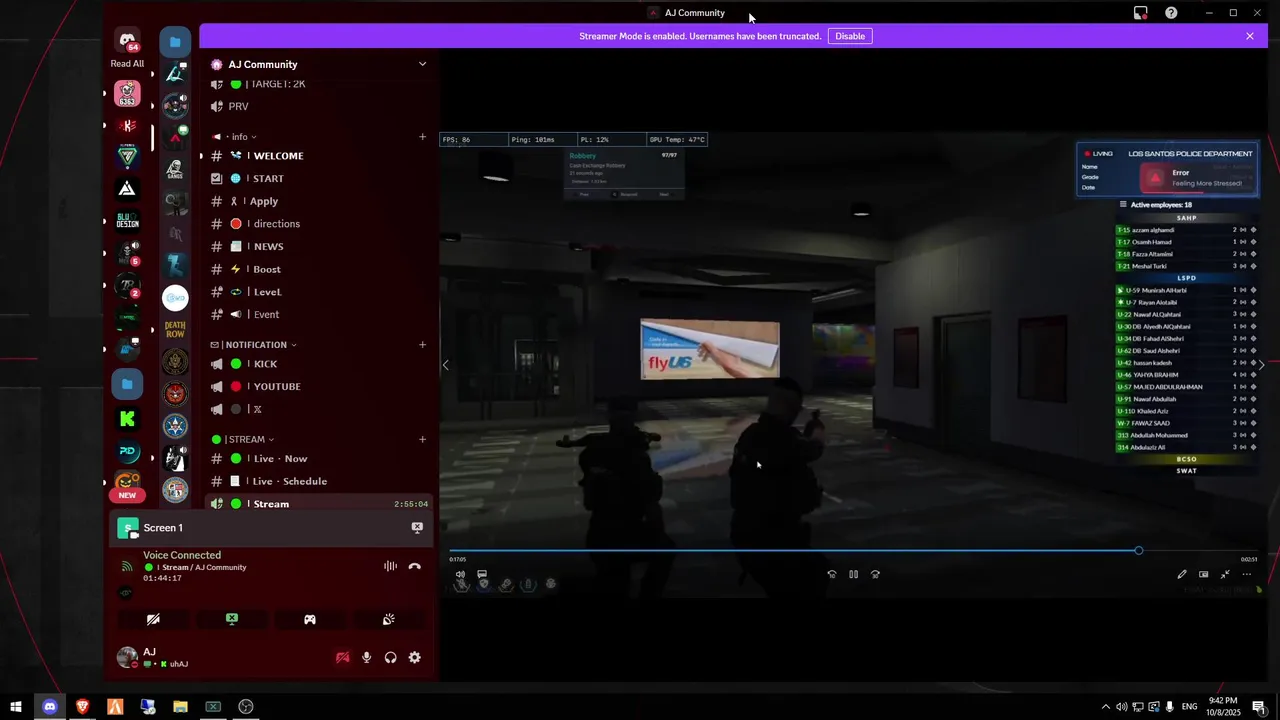Pause the video playback
The image size is (1280, 720).
pyautogui.click(x=853, y=574)
